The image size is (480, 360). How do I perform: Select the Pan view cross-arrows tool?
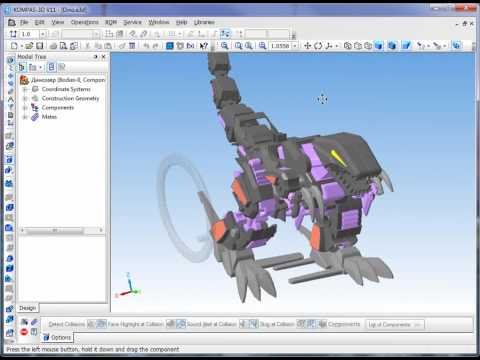coord(307,46)
